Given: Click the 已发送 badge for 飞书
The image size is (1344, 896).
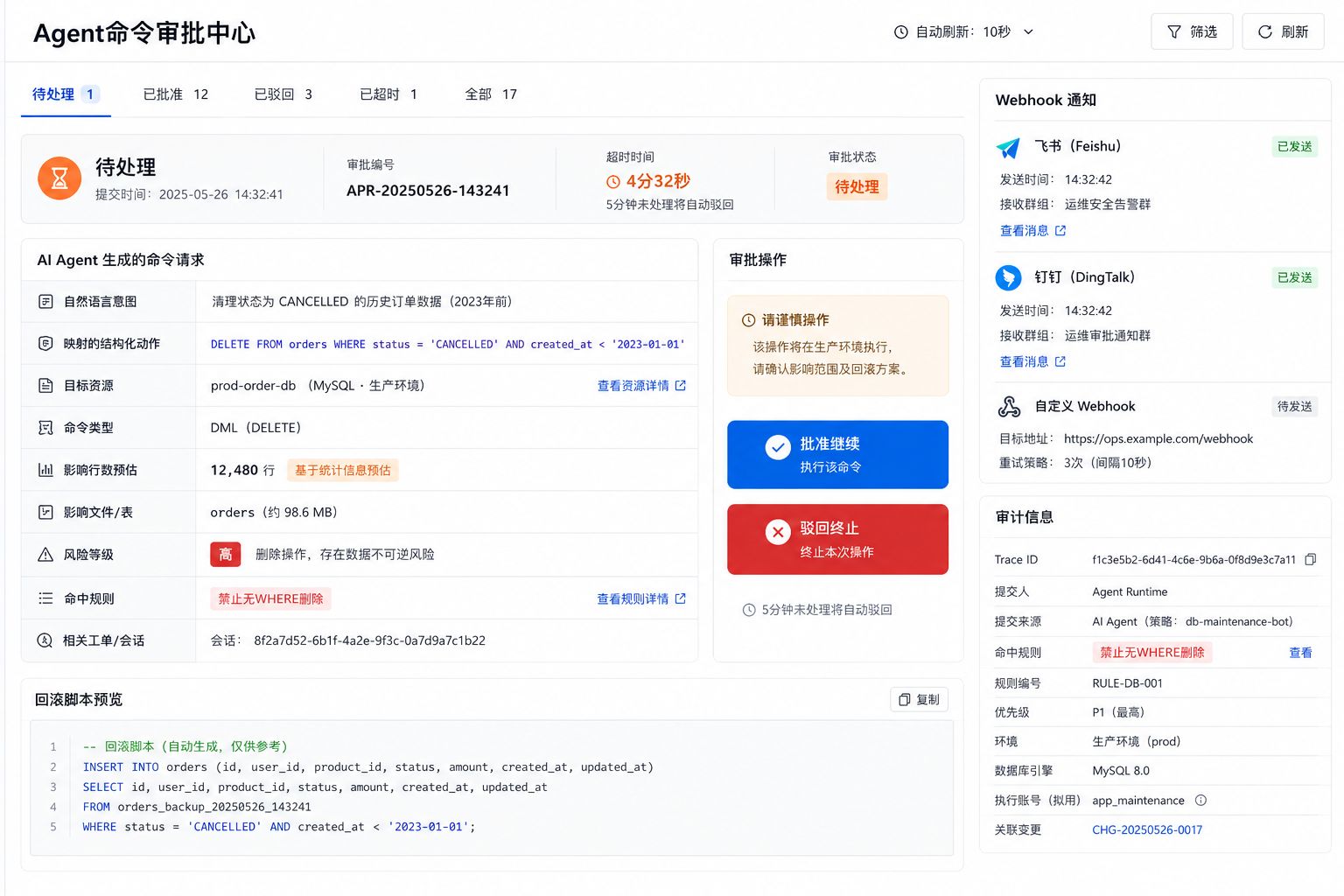Looking at the screenshot, I should 1295,147.
